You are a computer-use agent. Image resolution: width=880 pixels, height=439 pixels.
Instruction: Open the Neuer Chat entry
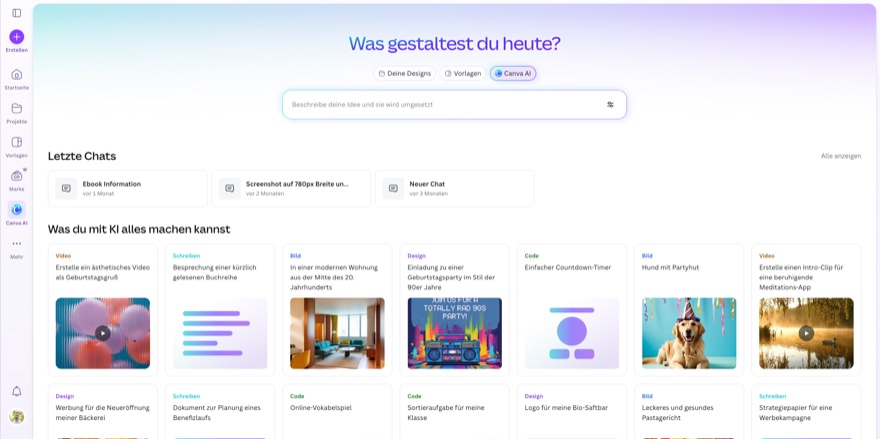455,189
